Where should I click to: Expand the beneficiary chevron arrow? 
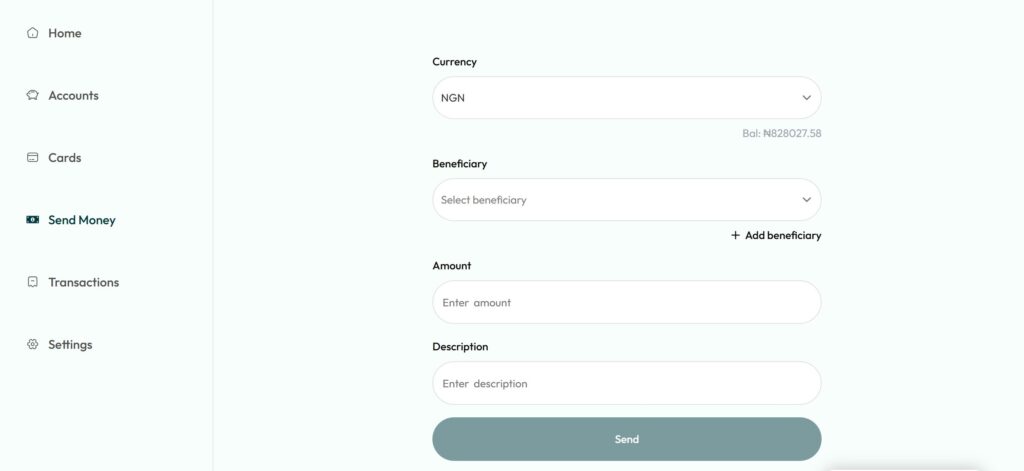click(806, 200)
